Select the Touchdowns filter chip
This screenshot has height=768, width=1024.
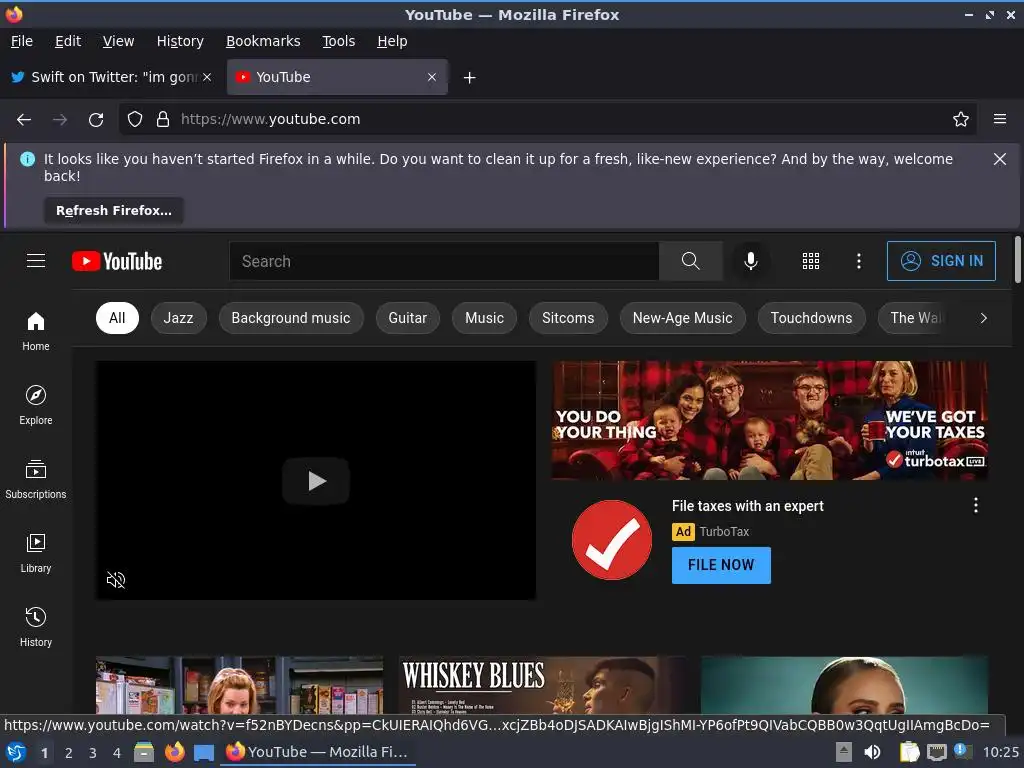tap(811, 318)
